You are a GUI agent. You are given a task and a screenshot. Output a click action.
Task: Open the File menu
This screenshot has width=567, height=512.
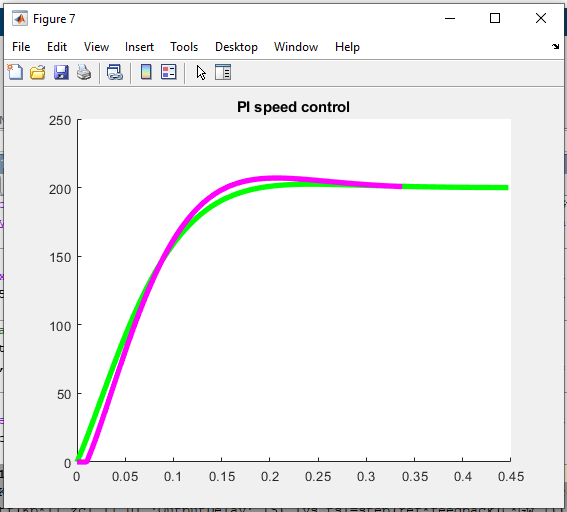[21, 47]
